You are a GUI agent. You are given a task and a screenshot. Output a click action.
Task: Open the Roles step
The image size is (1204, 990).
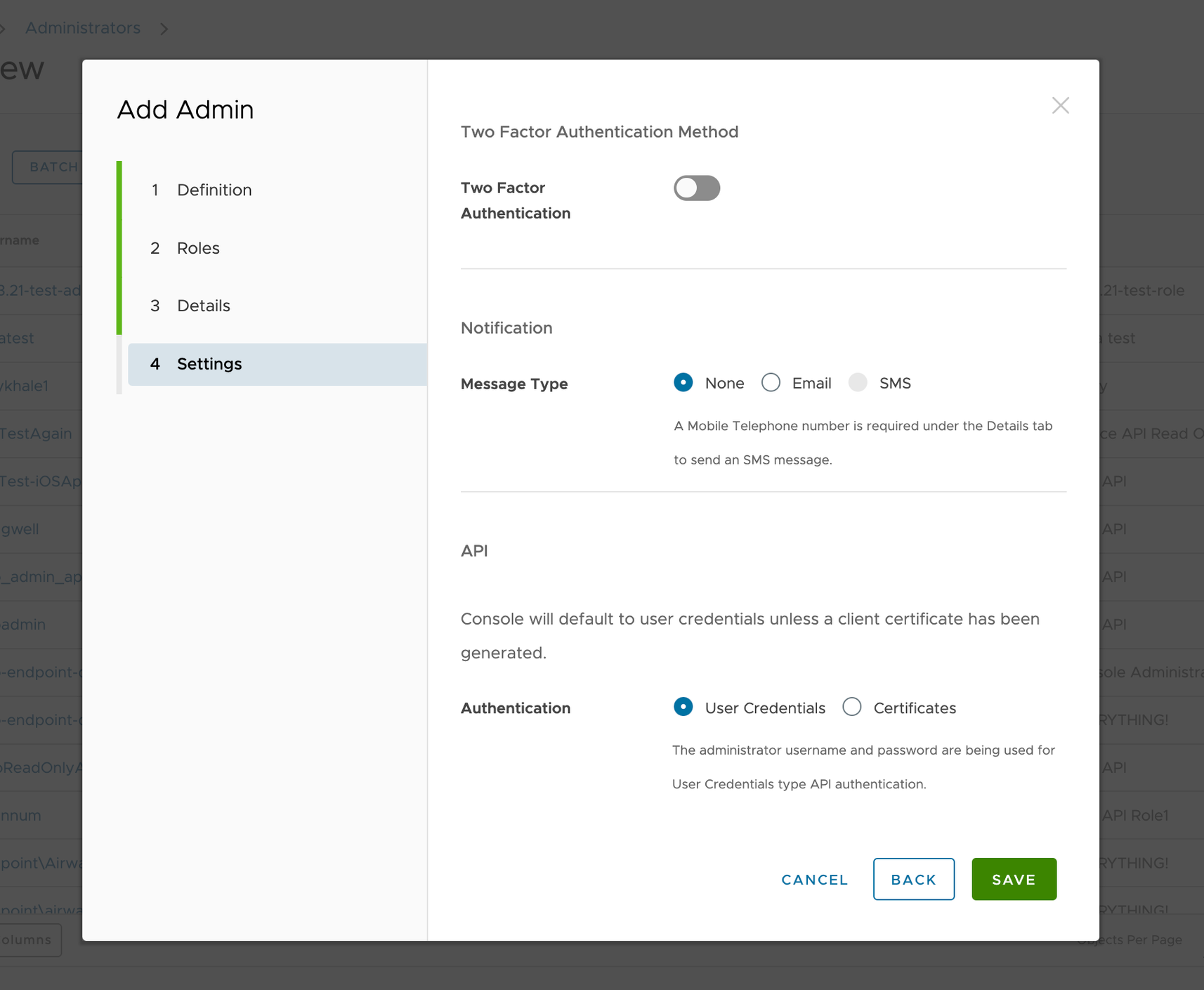coord(198,248)
